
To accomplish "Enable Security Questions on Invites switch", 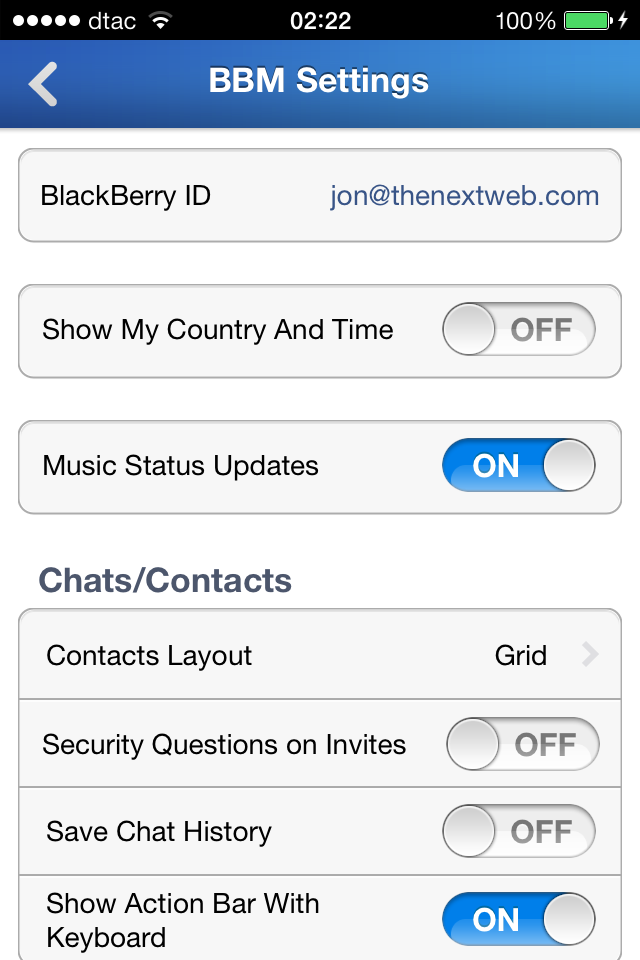I will [522, 744].
